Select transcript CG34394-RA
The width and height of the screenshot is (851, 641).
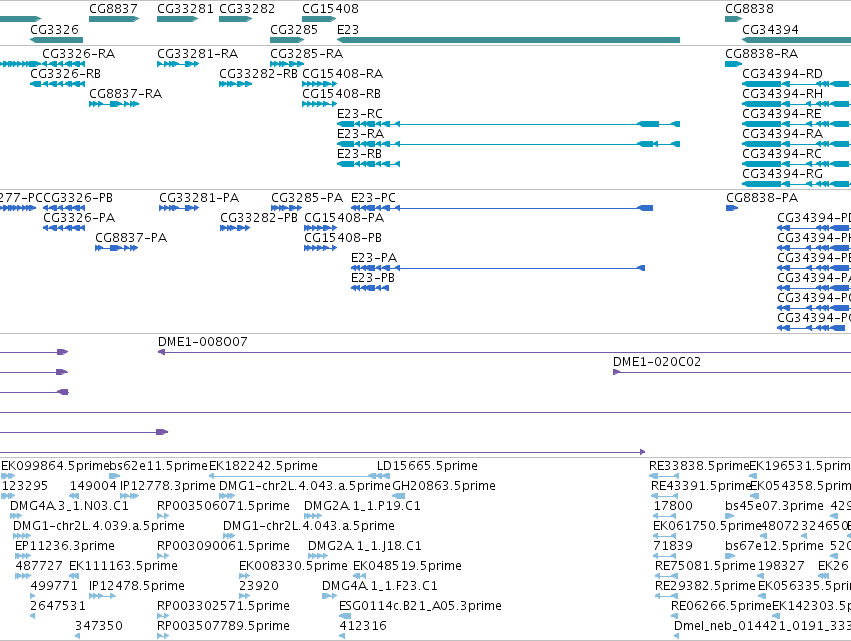tap(796, 144)
